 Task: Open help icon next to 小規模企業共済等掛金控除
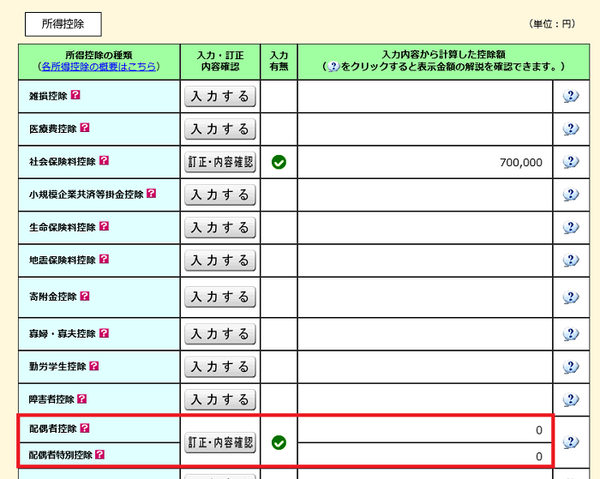coord(152,194)
